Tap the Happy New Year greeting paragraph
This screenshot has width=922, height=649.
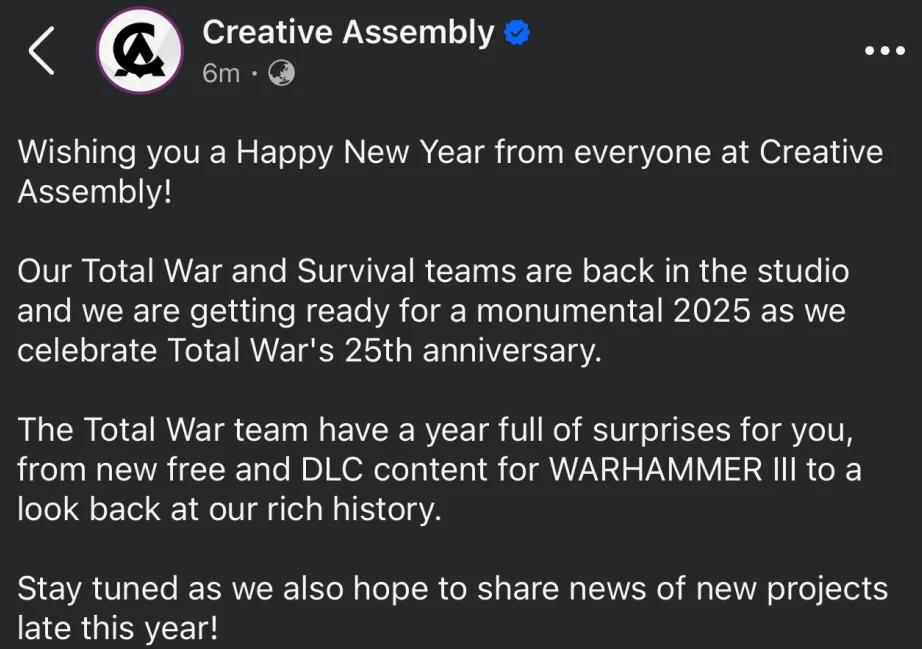(450, 172)
